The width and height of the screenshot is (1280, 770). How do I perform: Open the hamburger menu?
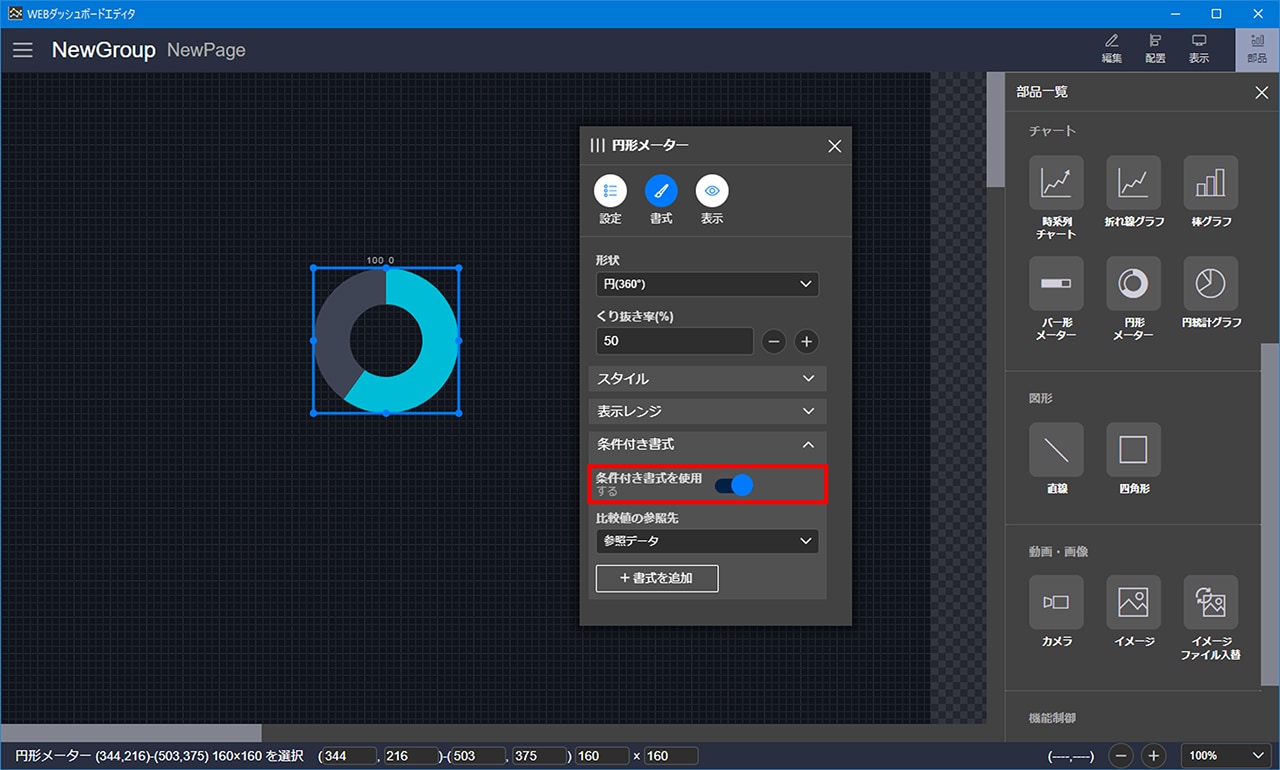[23, 50]
